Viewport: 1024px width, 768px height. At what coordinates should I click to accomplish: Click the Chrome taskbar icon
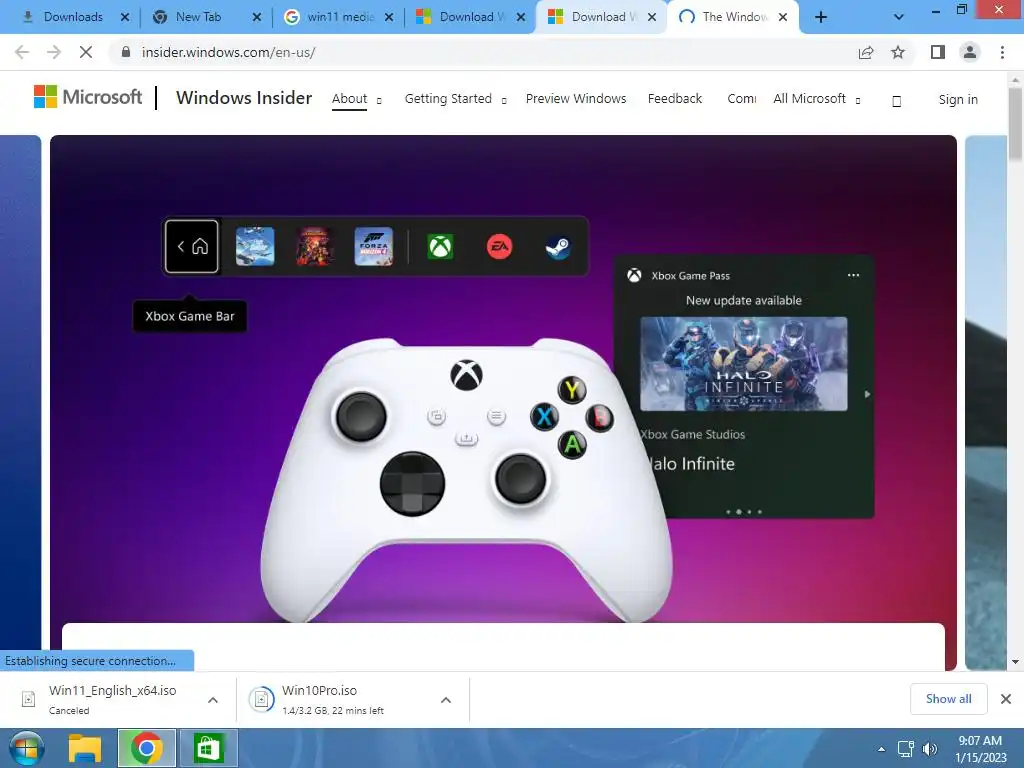[x=146, y=748]
